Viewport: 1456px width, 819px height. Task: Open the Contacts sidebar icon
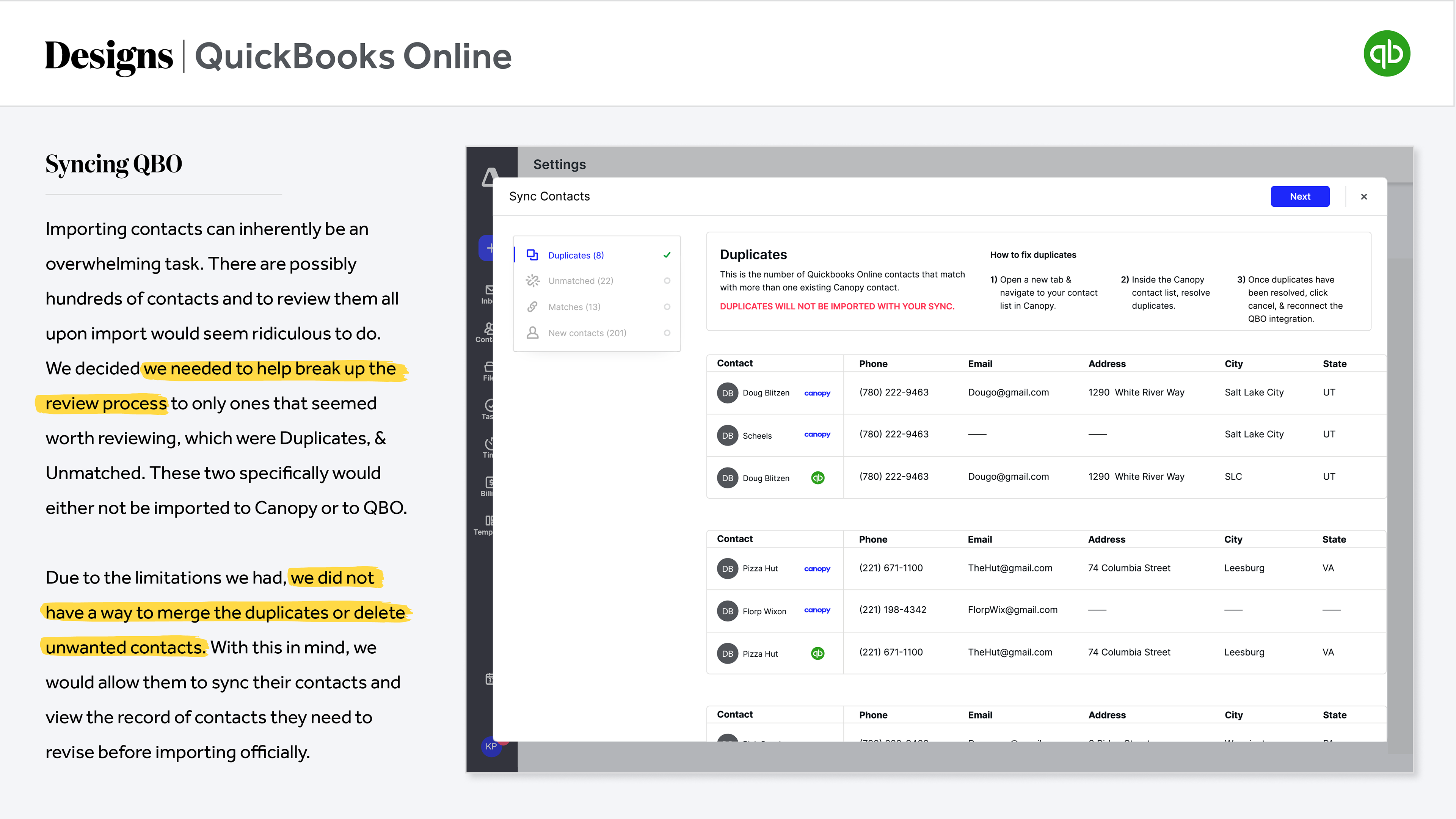485,333
